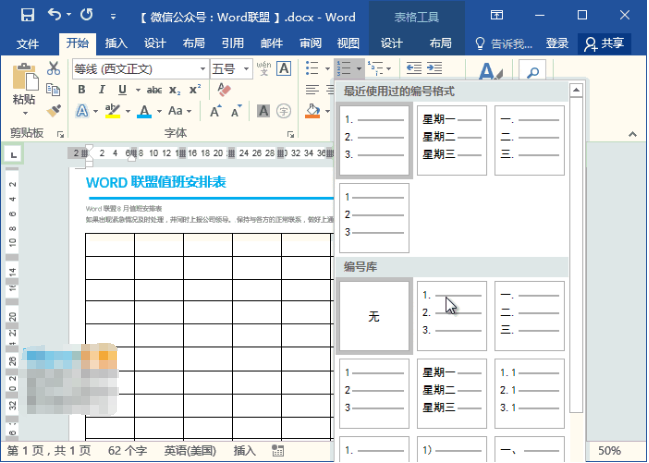Viewport: 649px width, 463px height.
Task: Expand the underline style dropdown arrow
Action: point(138,90)
